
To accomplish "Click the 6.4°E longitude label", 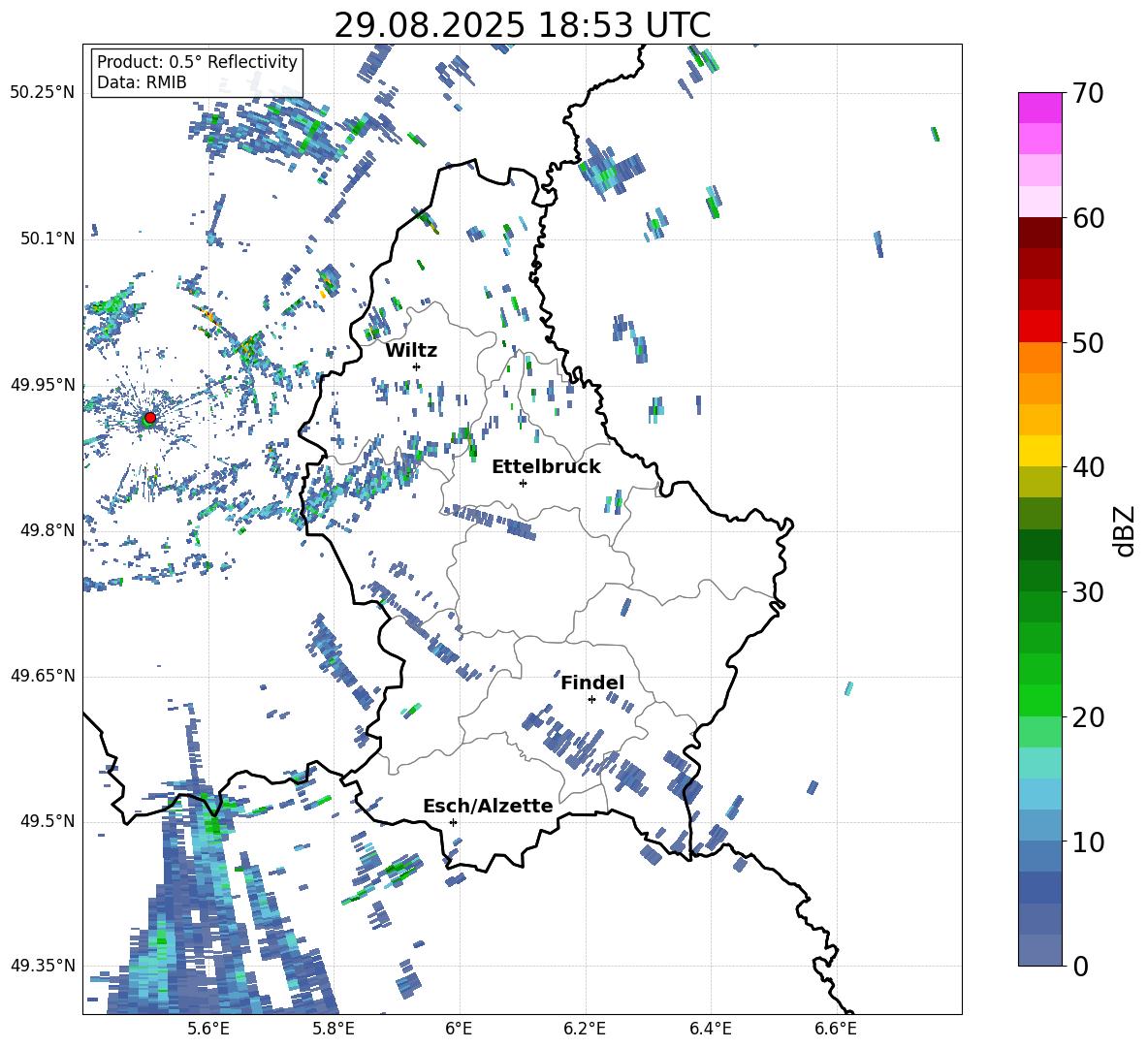I will pos(710,1029).
